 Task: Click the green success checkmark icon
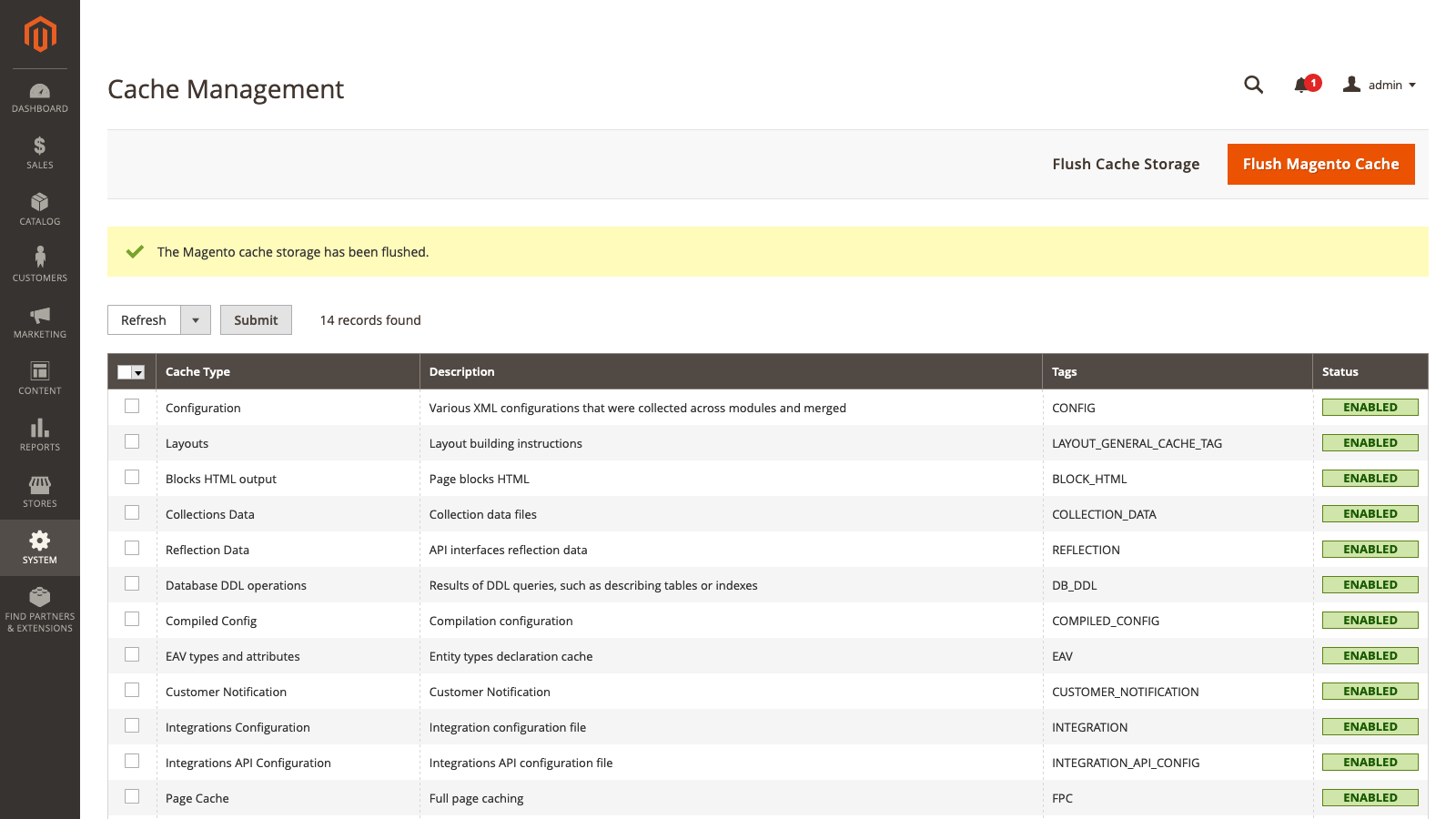coord(135,252)
